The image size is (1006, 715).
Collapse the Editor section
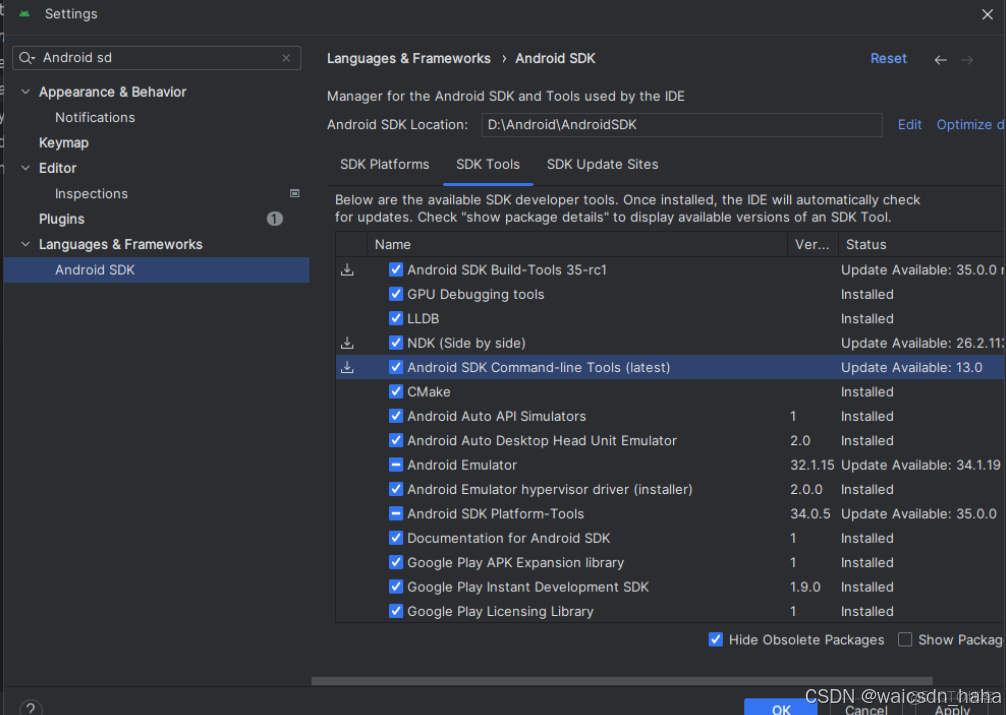[25, 168]
